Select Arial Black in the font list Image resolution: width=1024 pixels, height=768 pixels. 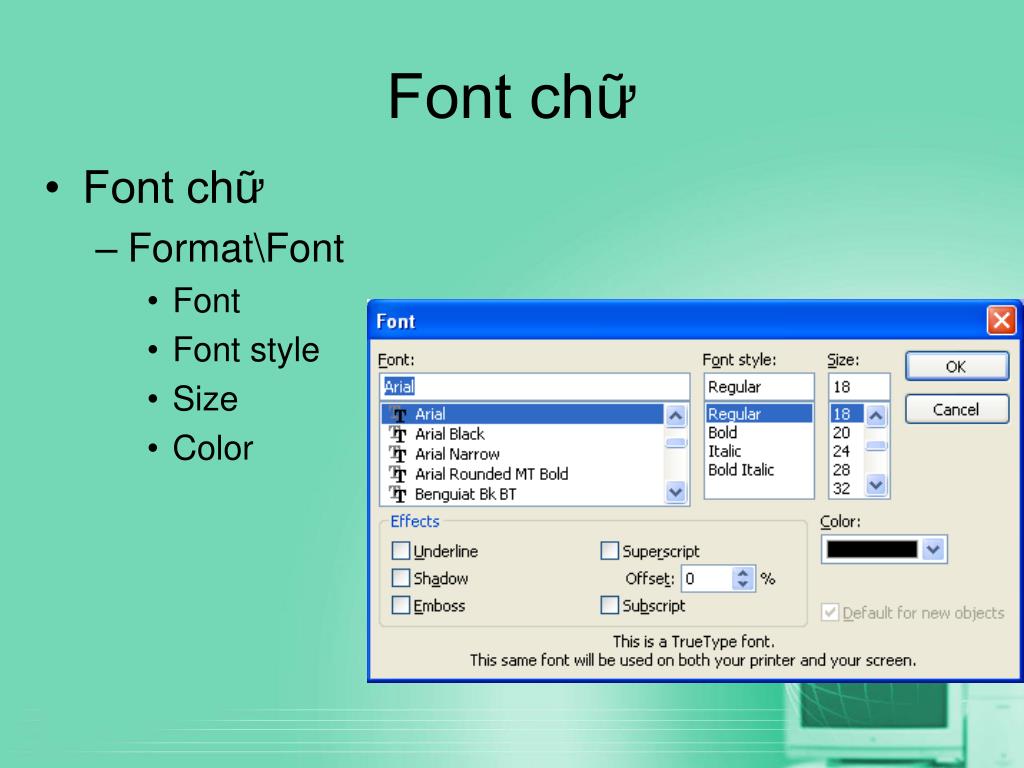[x=522, y=434]
